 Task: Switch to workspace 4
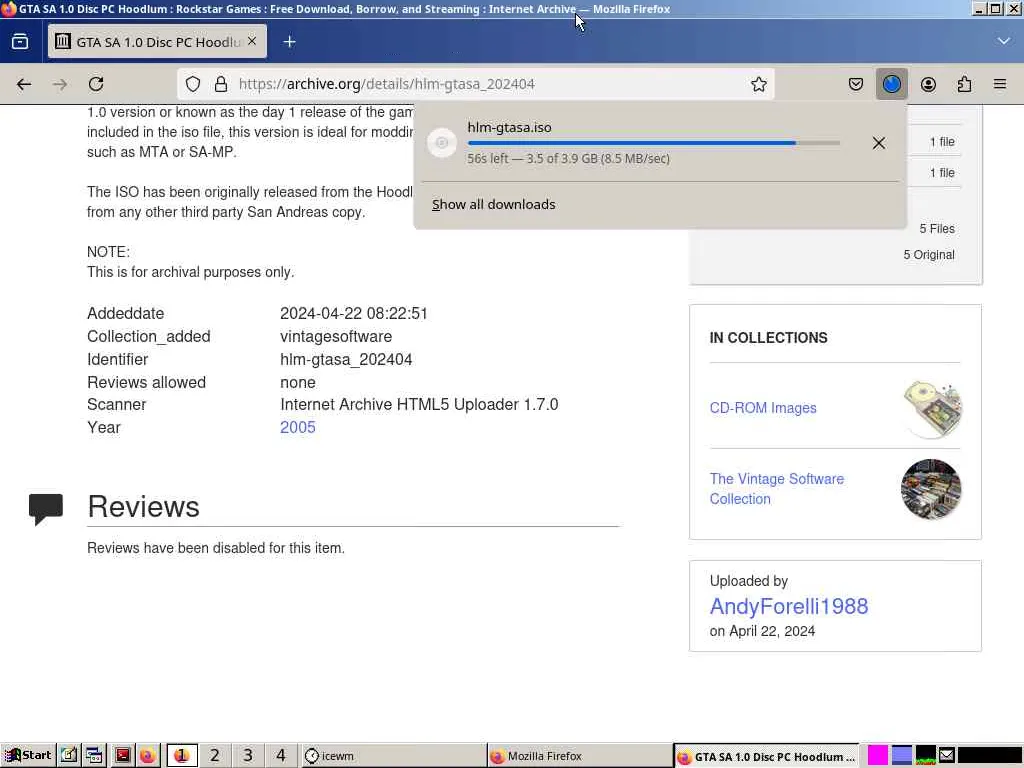click(281, 756)
